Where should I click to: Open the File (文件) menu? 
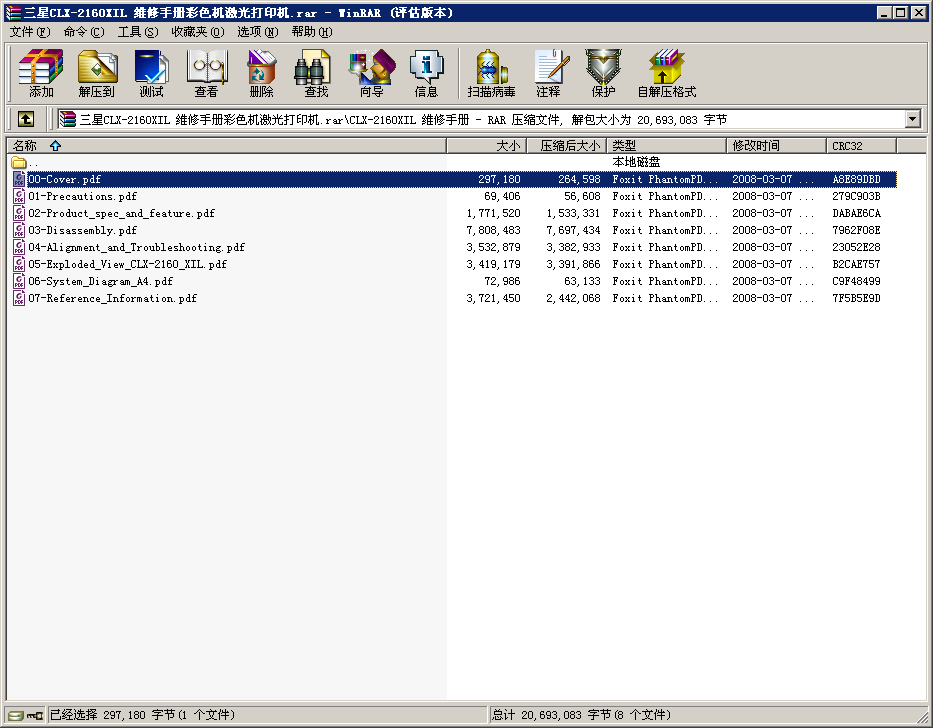pos(30,32)
